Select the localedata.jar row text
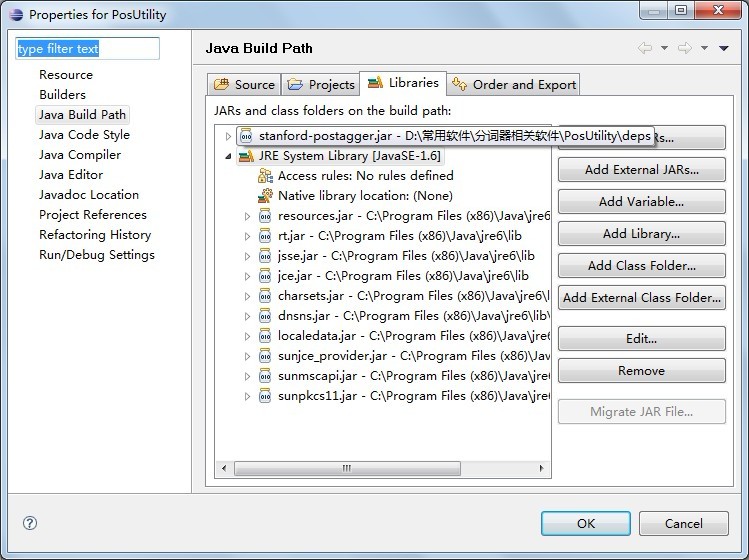 [414, 336]
